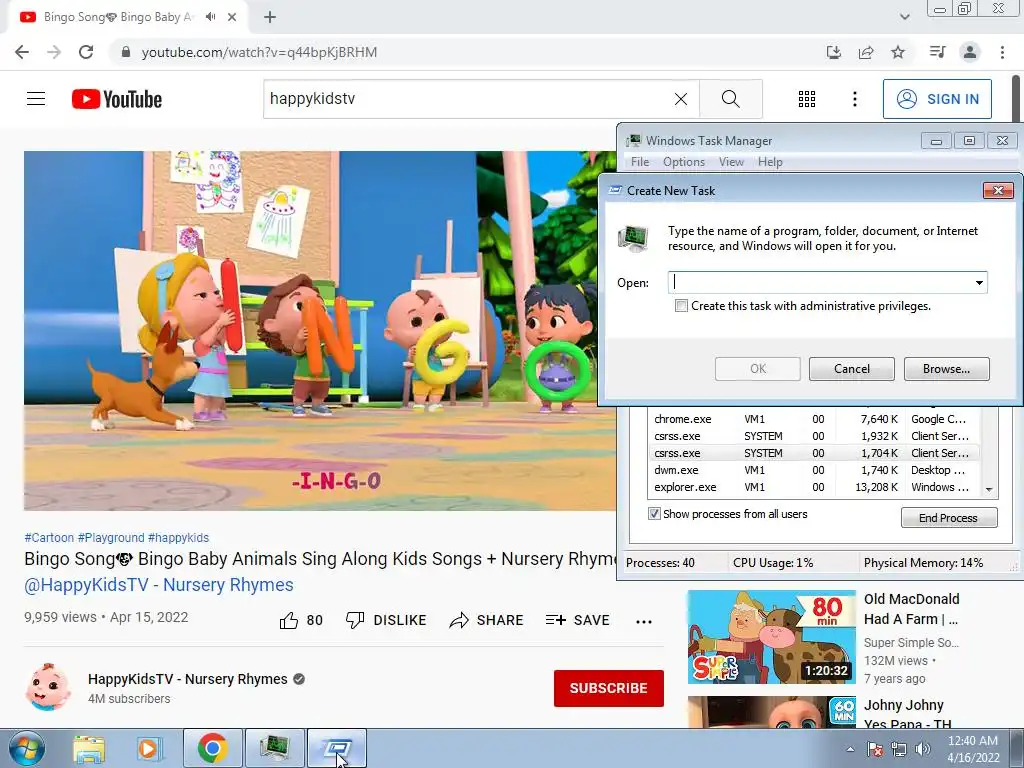
Task: Click the install app icon in address bar
Action: [x=833, y=52]
